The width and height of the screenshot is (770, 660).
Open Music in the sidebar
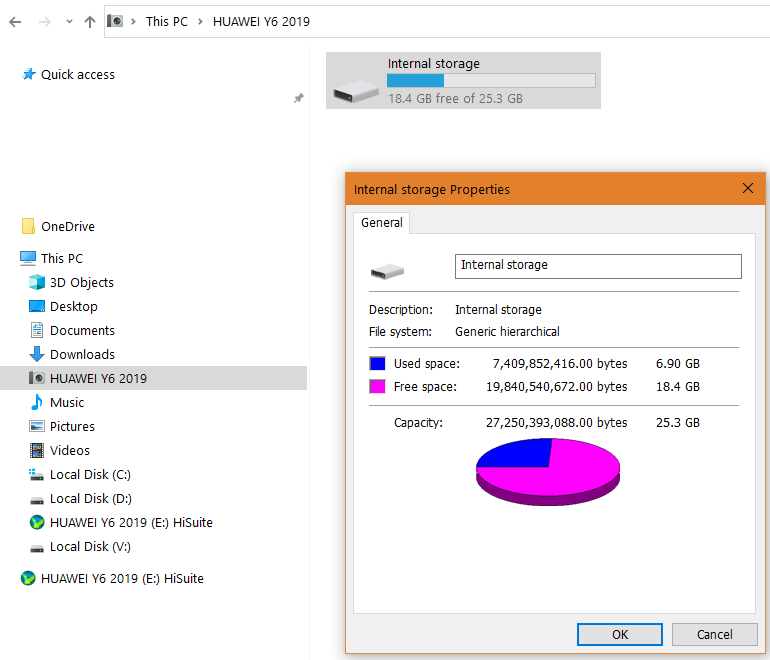[67, 403]
